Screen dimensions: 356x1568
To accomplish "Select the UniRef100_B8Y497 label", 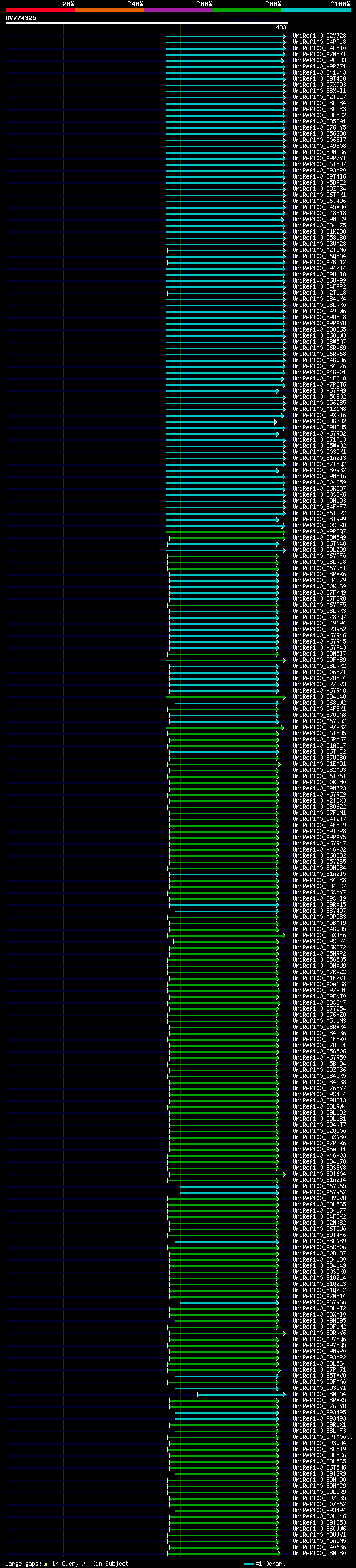I will (x=319, y=911).
